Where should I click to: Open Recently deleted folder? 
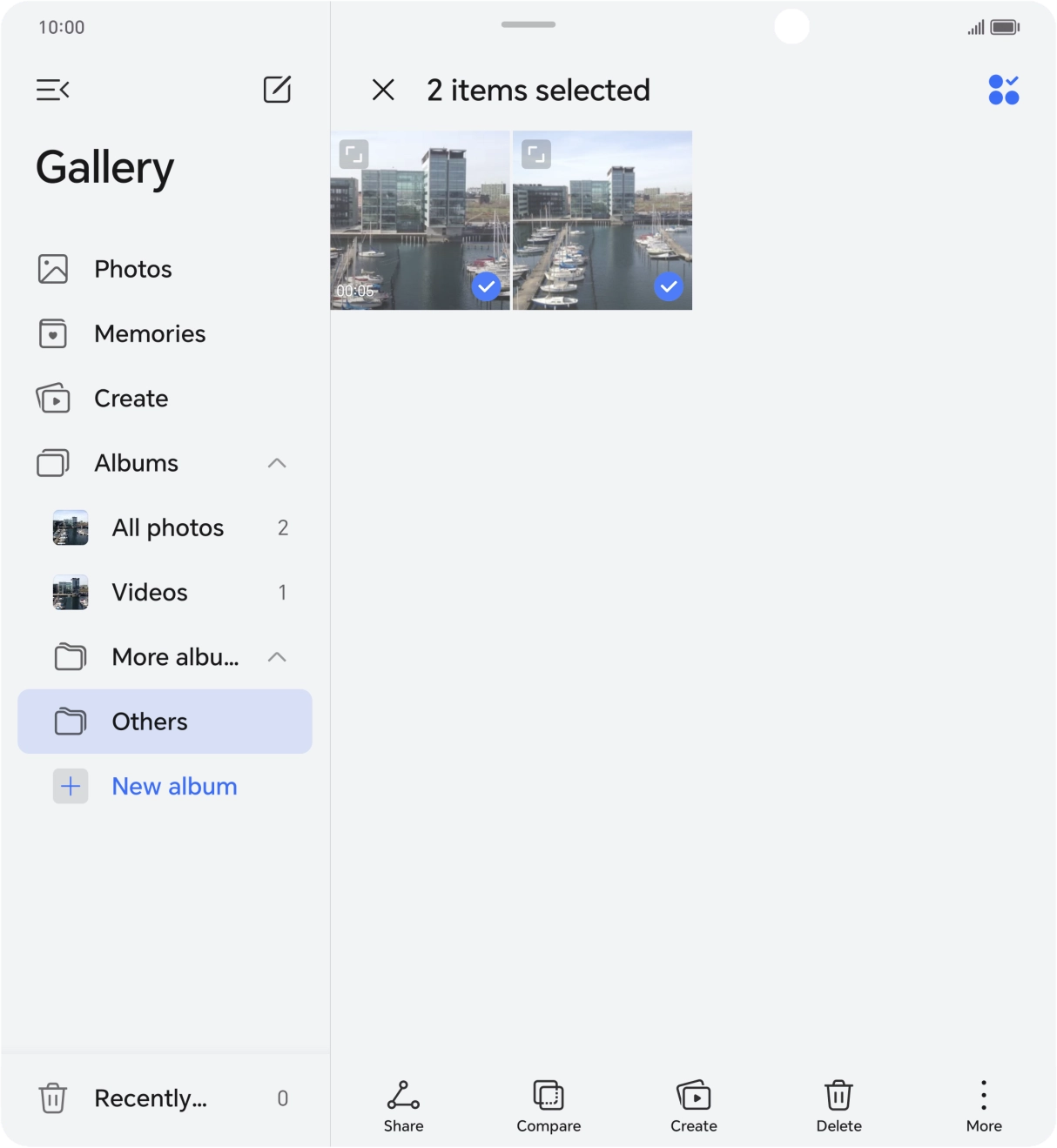pos(150,1098)
